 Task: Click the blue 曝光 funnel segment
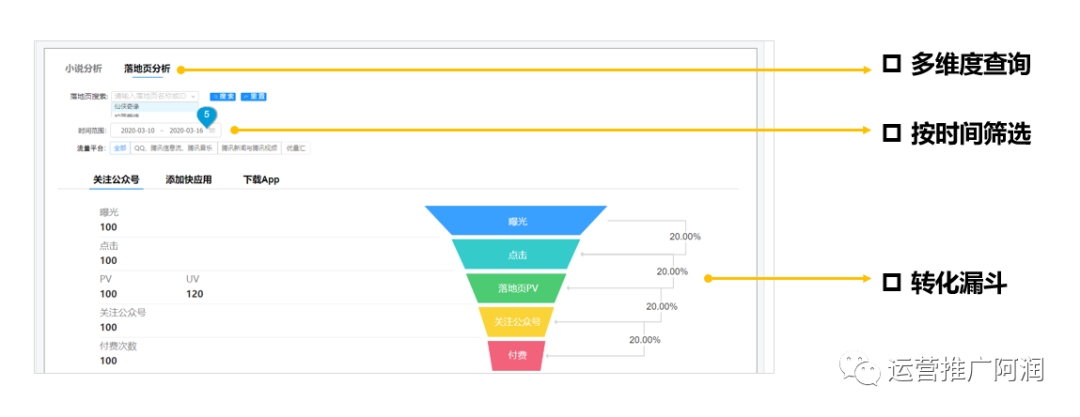point(516,220)
